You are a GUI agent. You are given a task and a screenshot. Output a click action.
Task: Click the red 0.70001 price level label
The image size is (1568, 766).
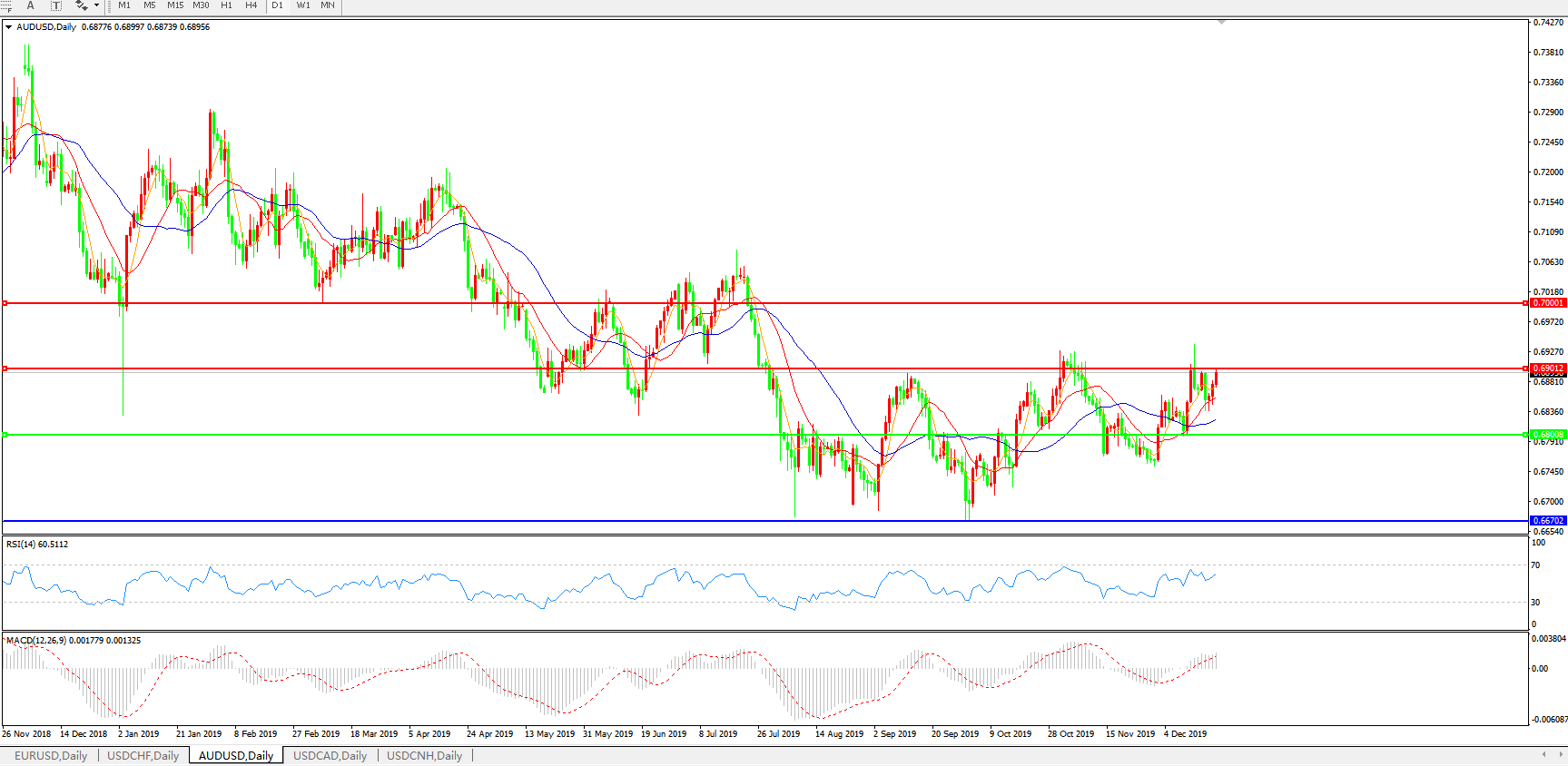tap(1548, 303)
